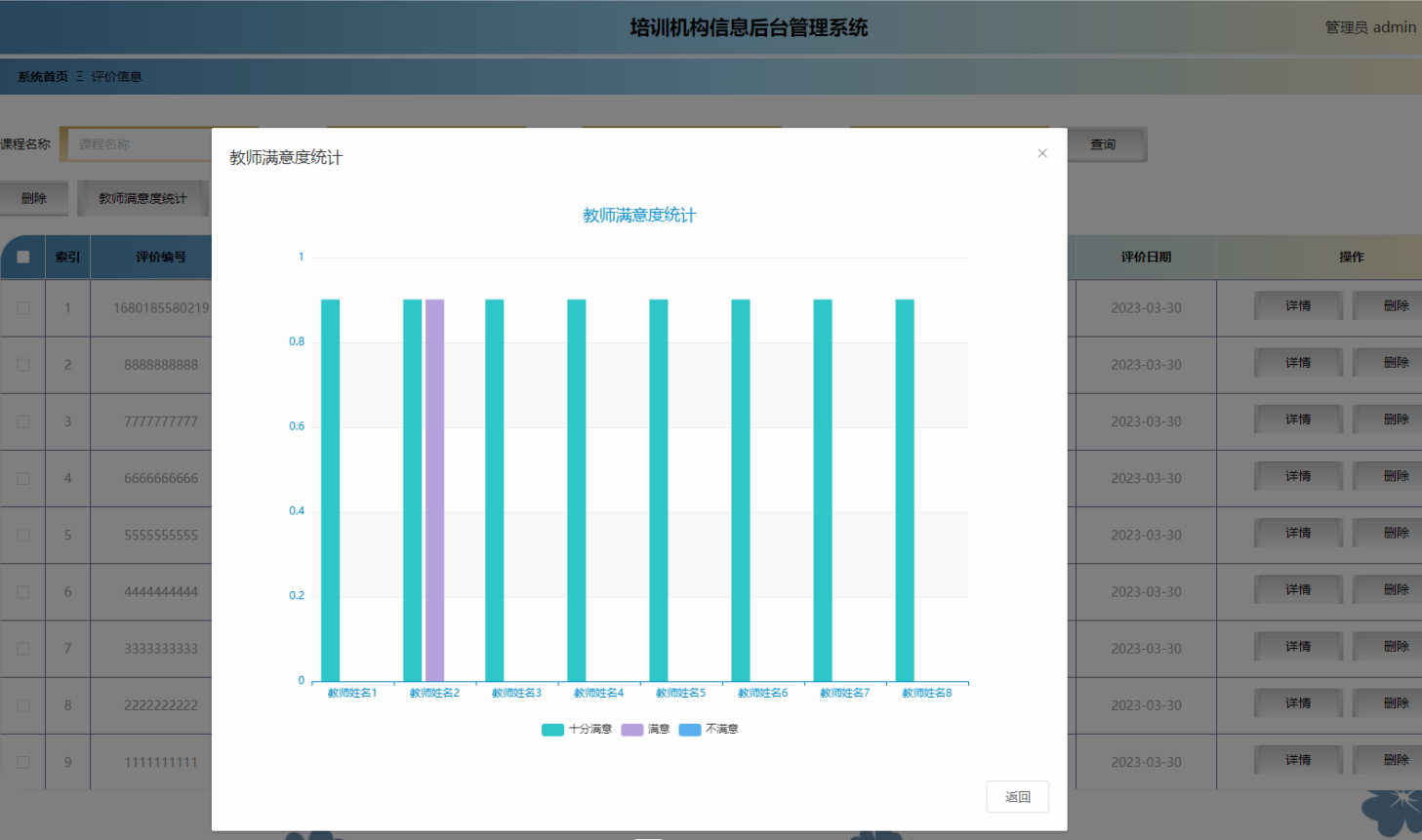Open 详情 for row 6666666666
This screenshot has width=1422, height=840.
[x=1298, y=476]
